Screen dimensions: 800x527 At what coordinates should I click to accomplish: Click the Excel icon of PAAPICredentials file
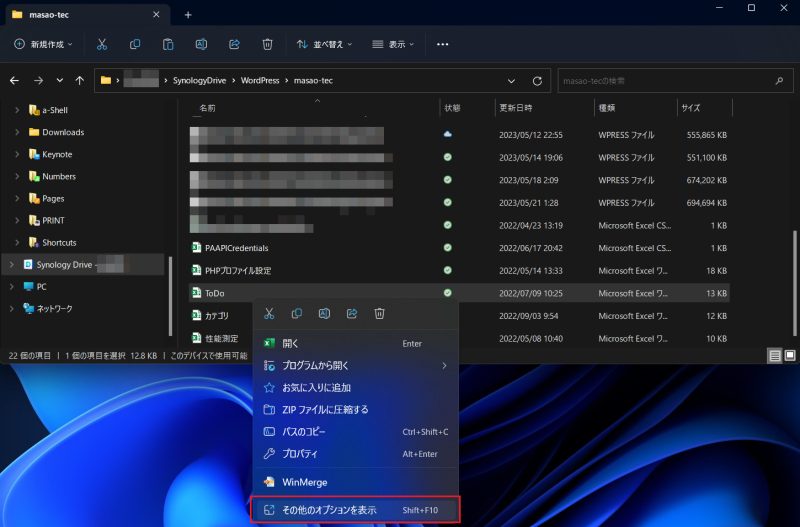tap(196, 248)
